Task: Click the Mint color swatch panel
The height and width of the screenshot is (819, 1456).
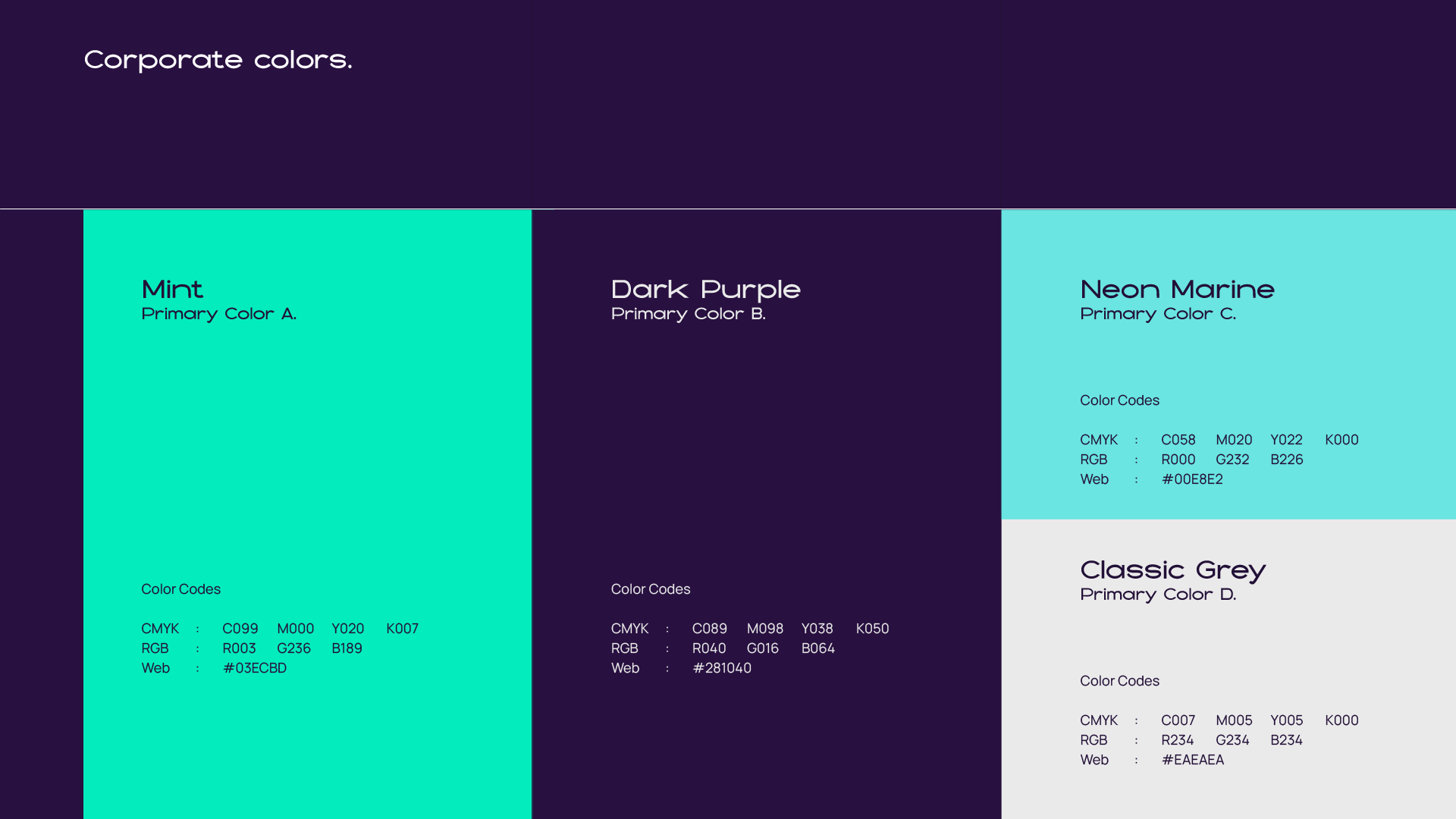Action: click(307, 455)
